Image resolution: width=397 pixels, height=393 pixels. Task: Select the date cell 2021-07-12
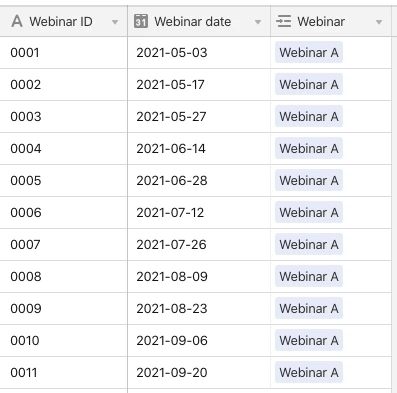pyautogui.click(x=199, y=213)
